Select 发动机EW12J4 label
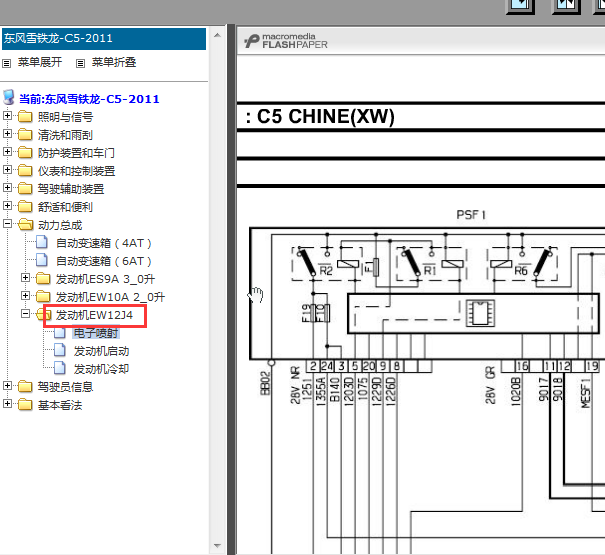Image resolution: width=605 pixels, height=555 pixels. 95,315
